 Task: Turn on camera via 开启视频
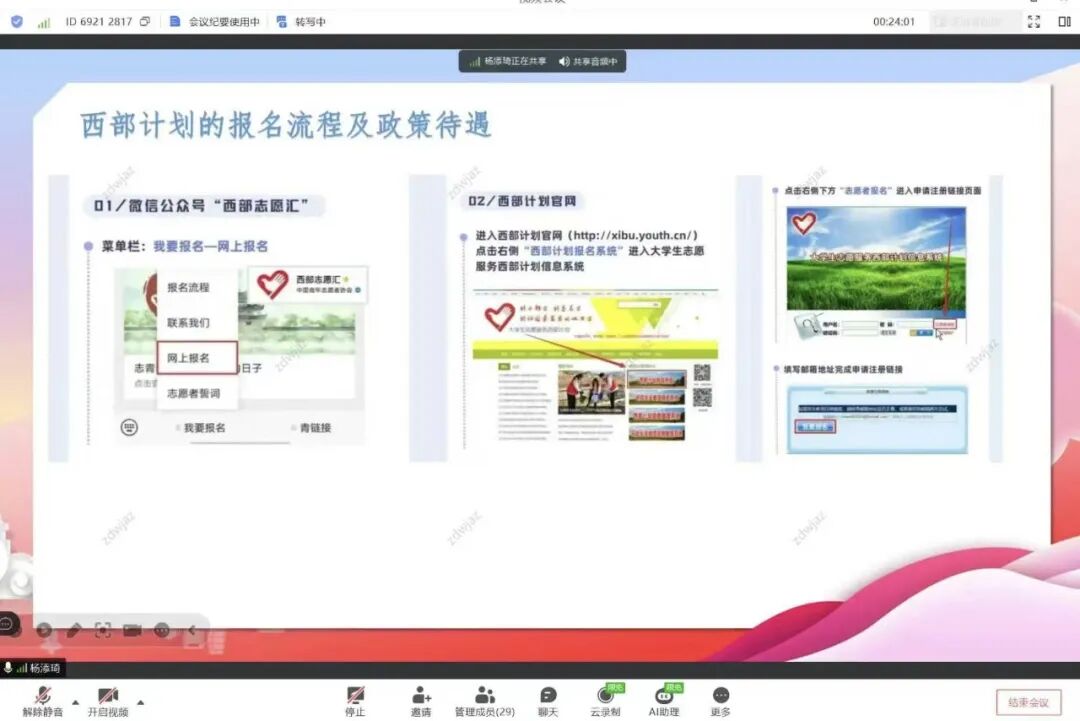tap(107, 702)
